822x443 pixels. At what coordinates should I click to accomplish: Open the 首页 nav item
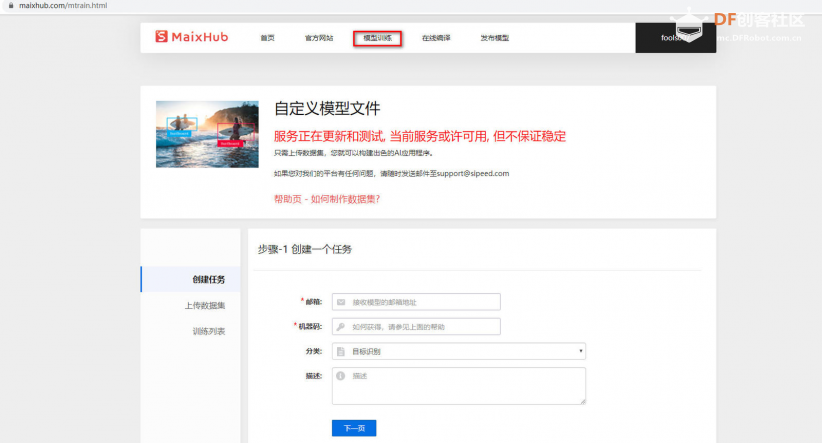(x=267, y=38)
